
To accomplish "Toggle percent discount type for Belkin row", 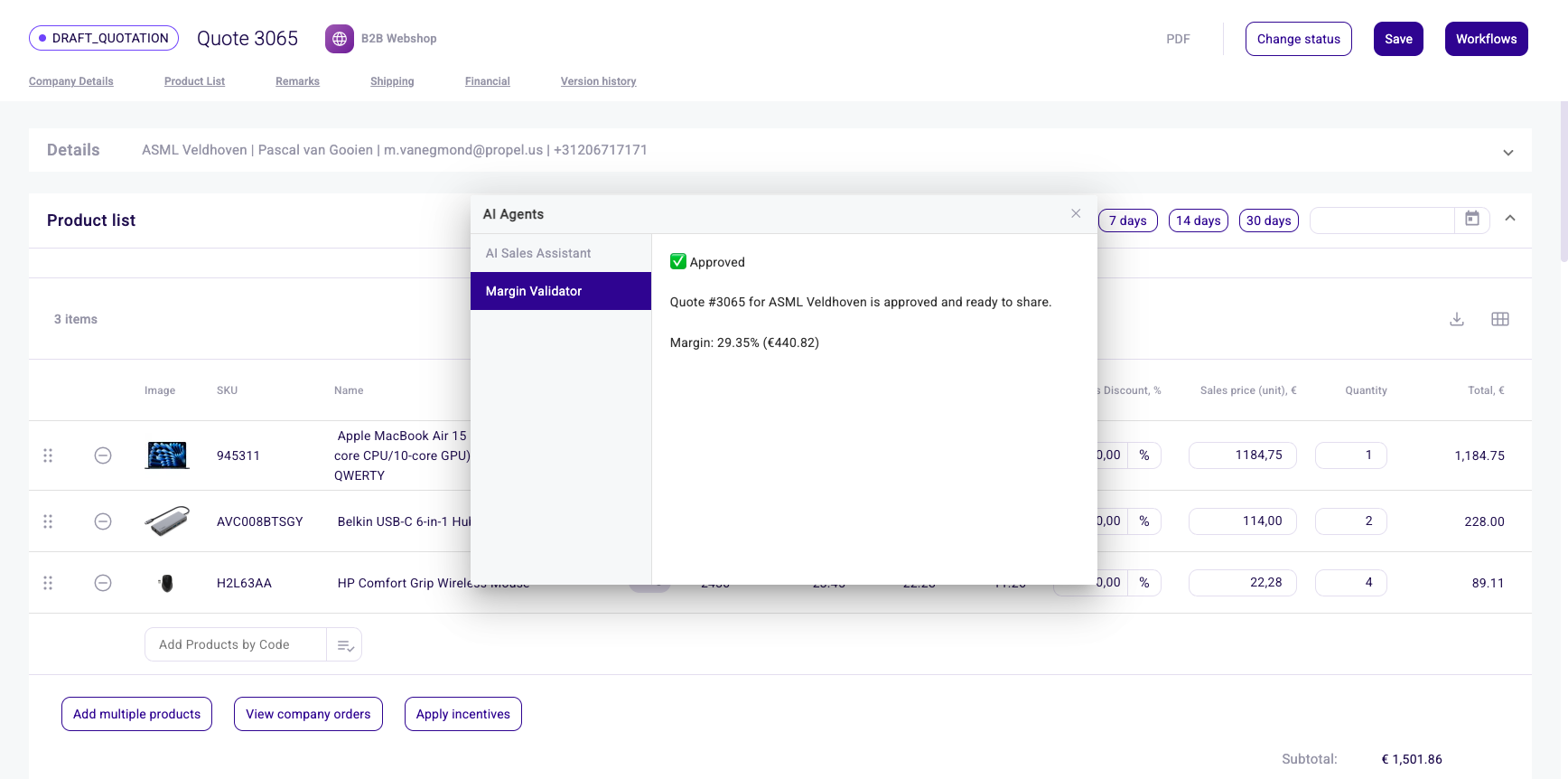I will [x=1143, y=521].
